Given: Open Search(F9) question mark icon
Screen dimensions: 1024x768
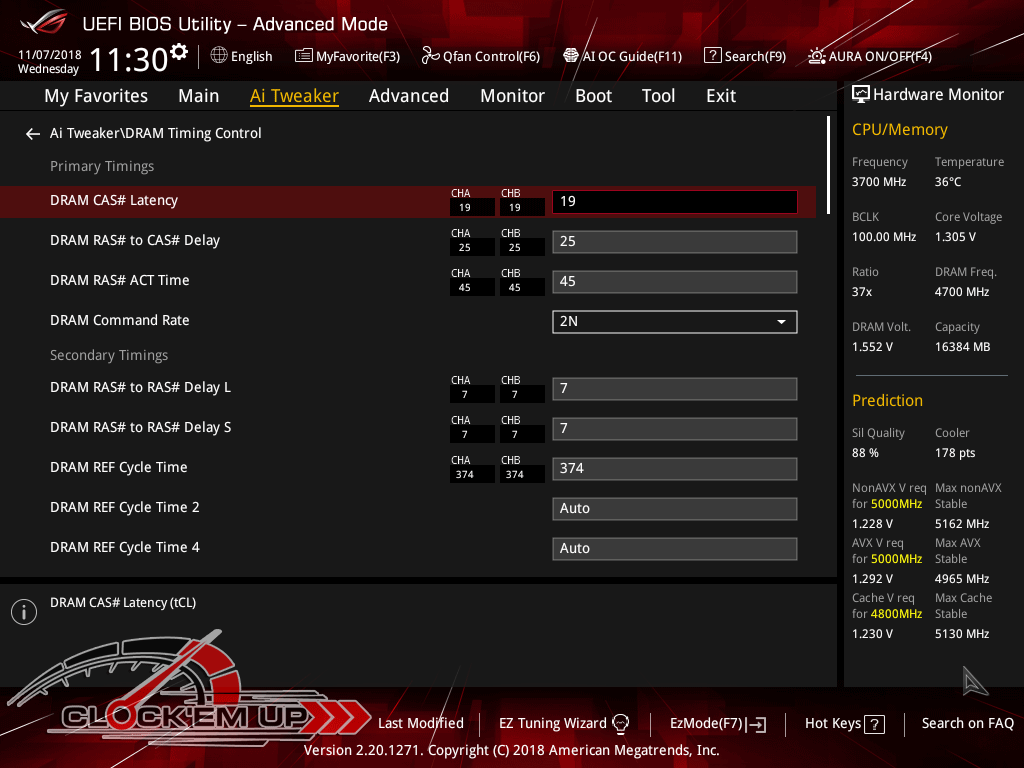Looking at the screenshot, I should (x=712, y=56).
